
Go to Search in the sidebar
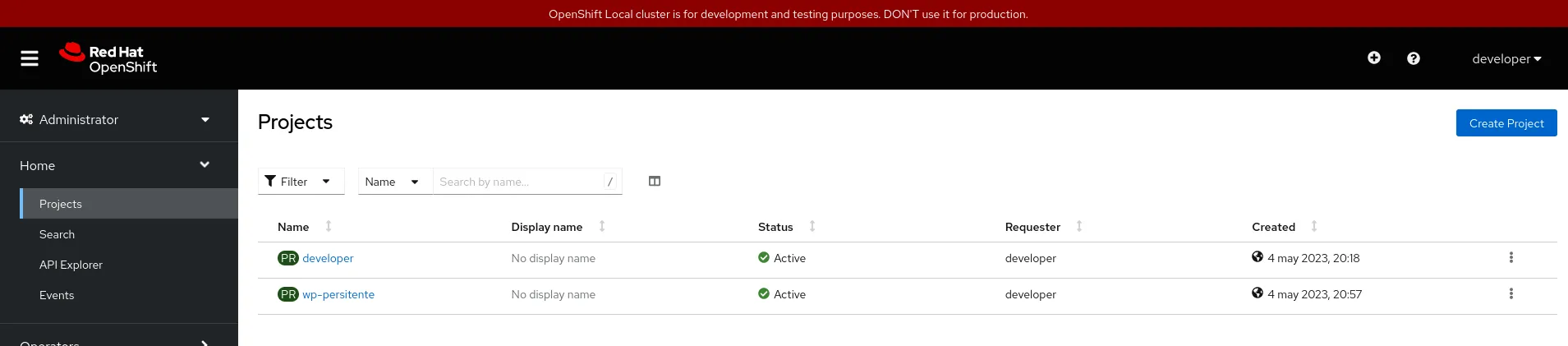click(x=57, y=234)
